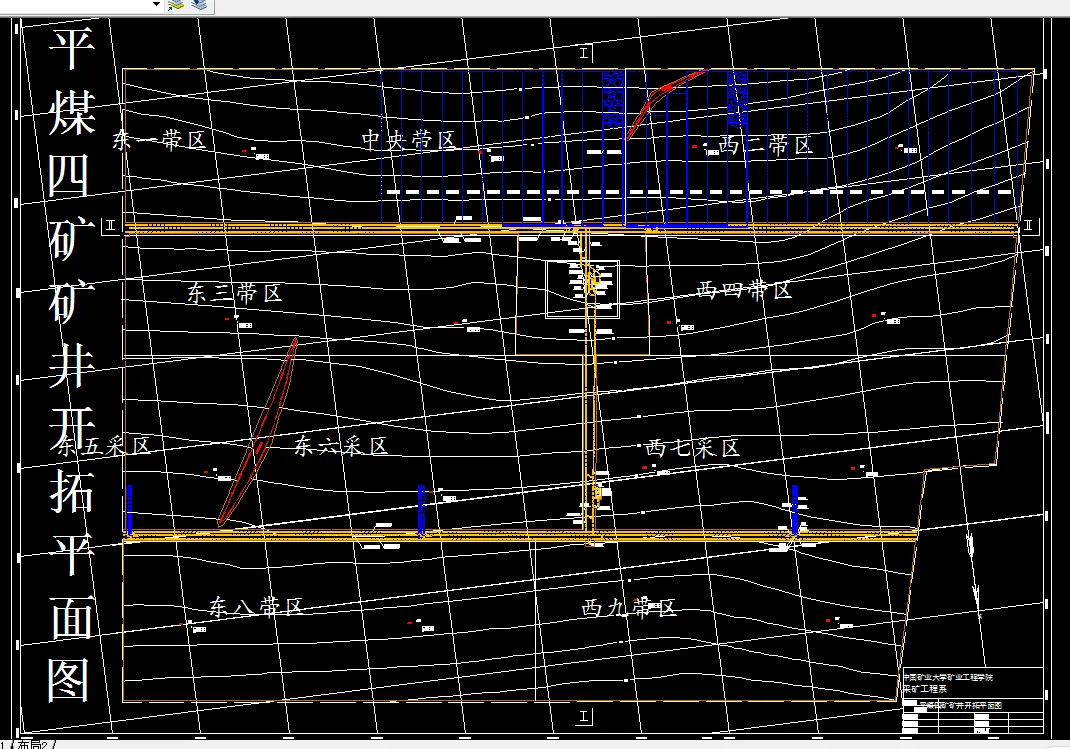This screenshot has width=1070, height=749.
Task: Select the top Ⅰ section marker
Action: [x=584, y=53]
